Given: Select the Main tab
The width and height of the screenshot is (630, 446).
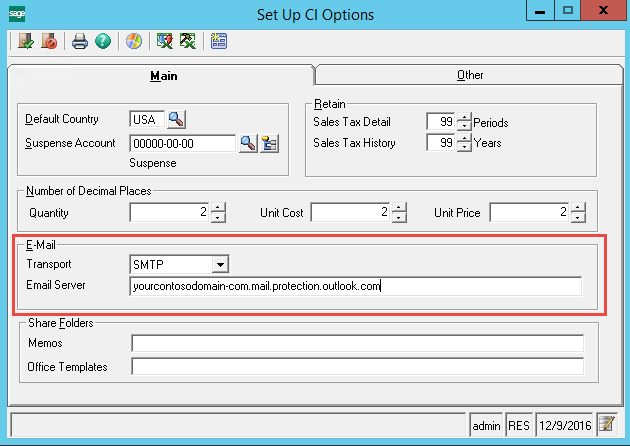Looking at the screenshot, I should click(x=164, y=75).
